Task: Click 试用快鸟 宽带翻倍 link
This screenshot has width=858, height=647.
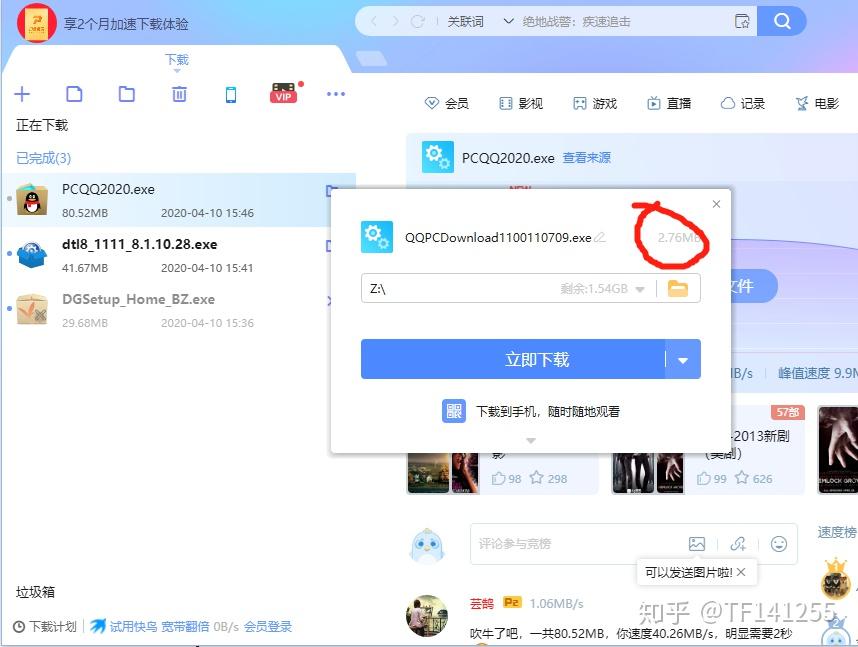Action: (159, 626)
